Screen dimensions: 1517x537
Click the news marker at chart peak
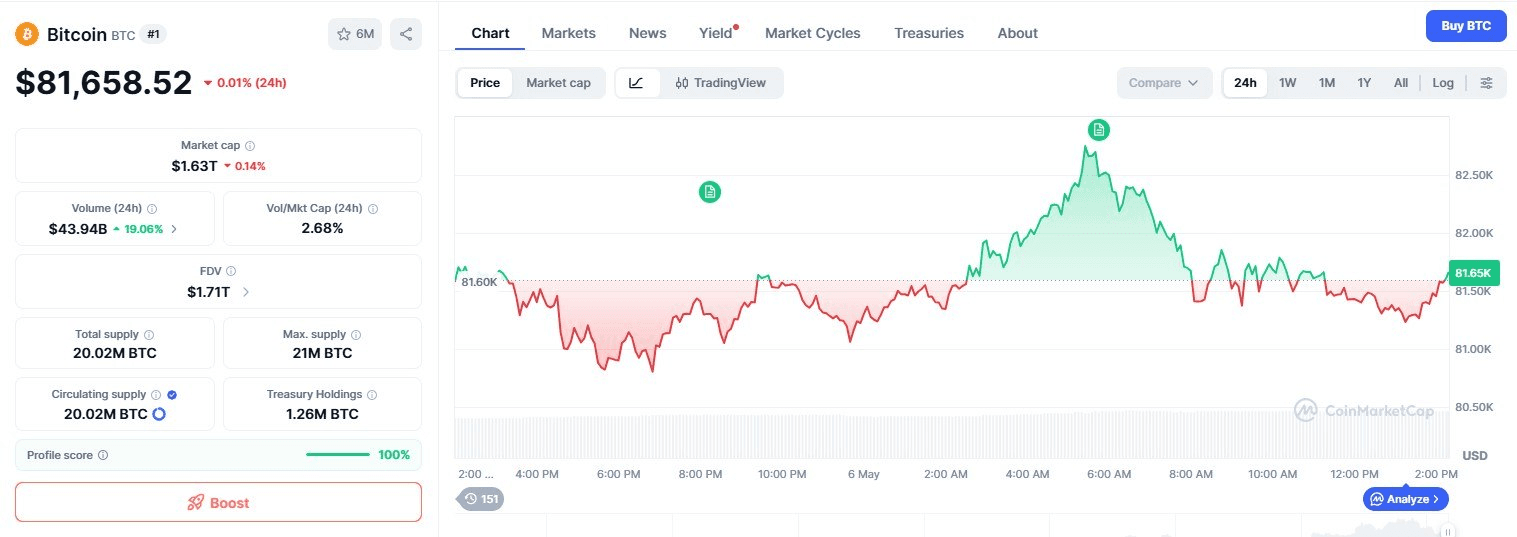(1099, 129)
